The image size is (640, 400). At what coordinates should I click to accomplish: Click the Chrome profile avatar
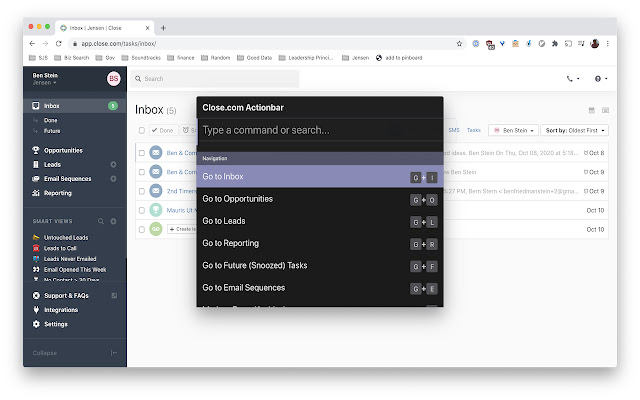point(595,43)
